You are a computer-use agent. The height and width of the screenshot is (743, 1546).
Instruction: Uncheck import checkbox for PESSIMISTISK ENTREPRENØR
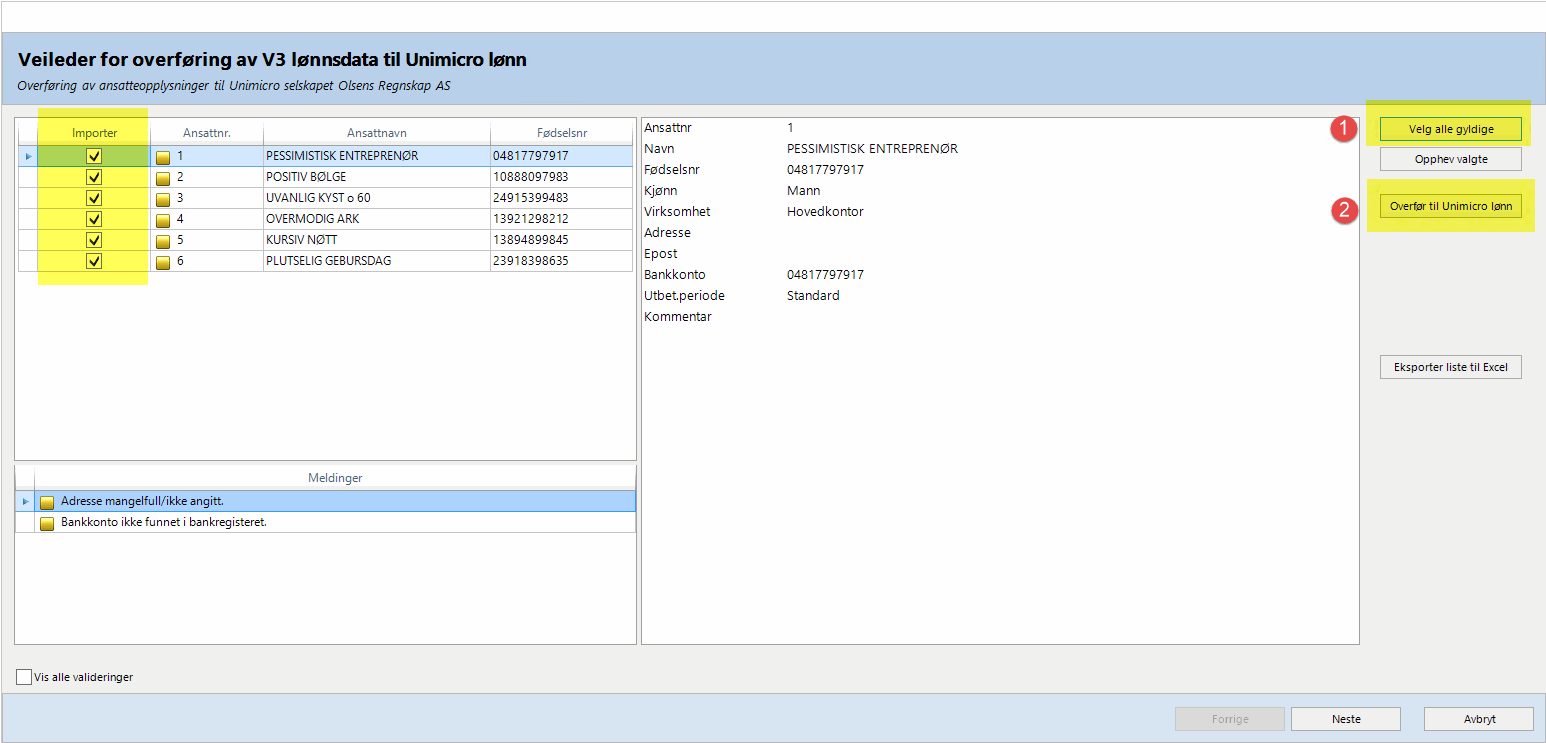click(x=94, y=156)
